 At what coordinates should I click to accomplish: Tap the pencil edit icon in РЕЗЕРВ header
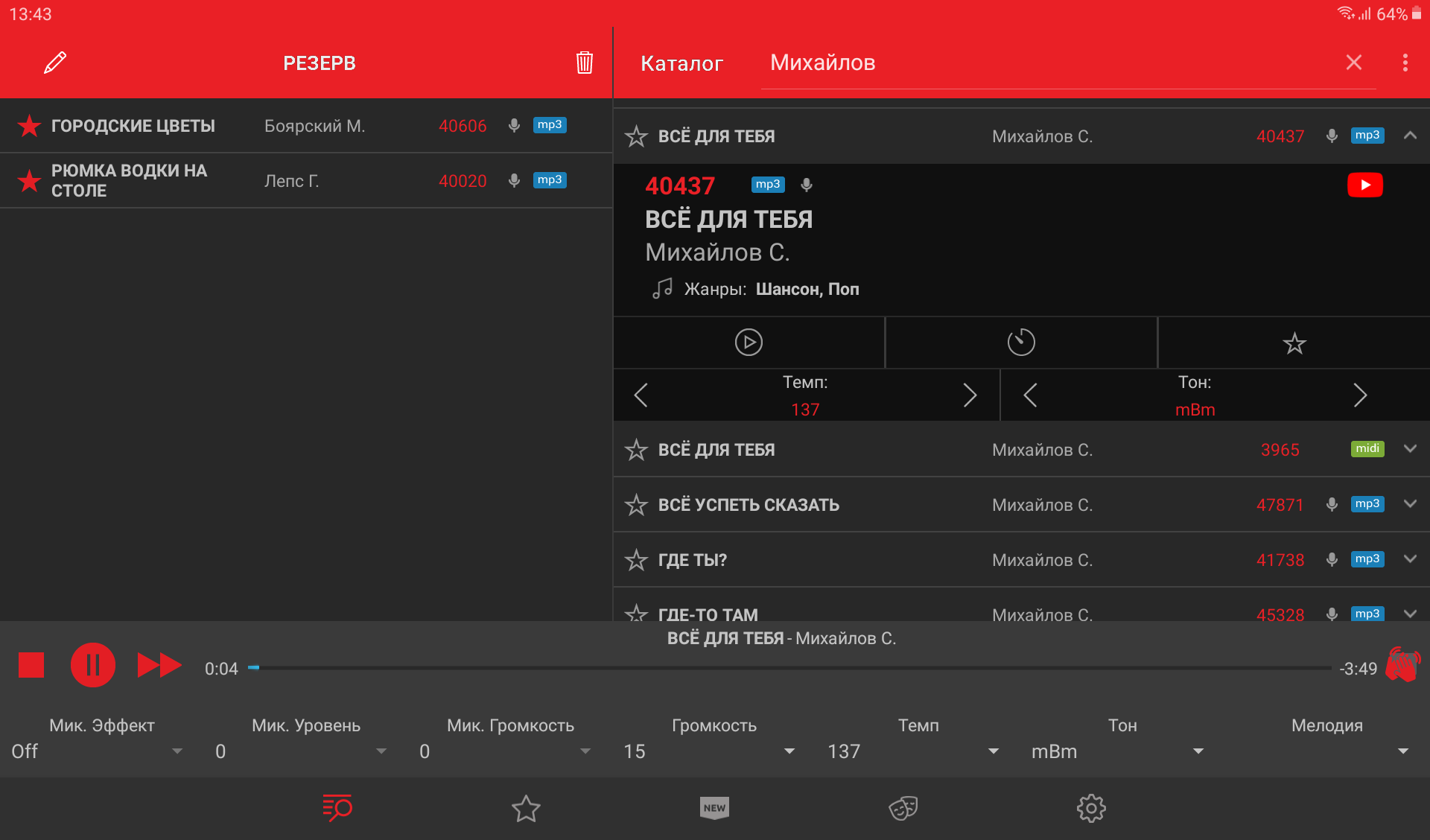coord(55,63)
